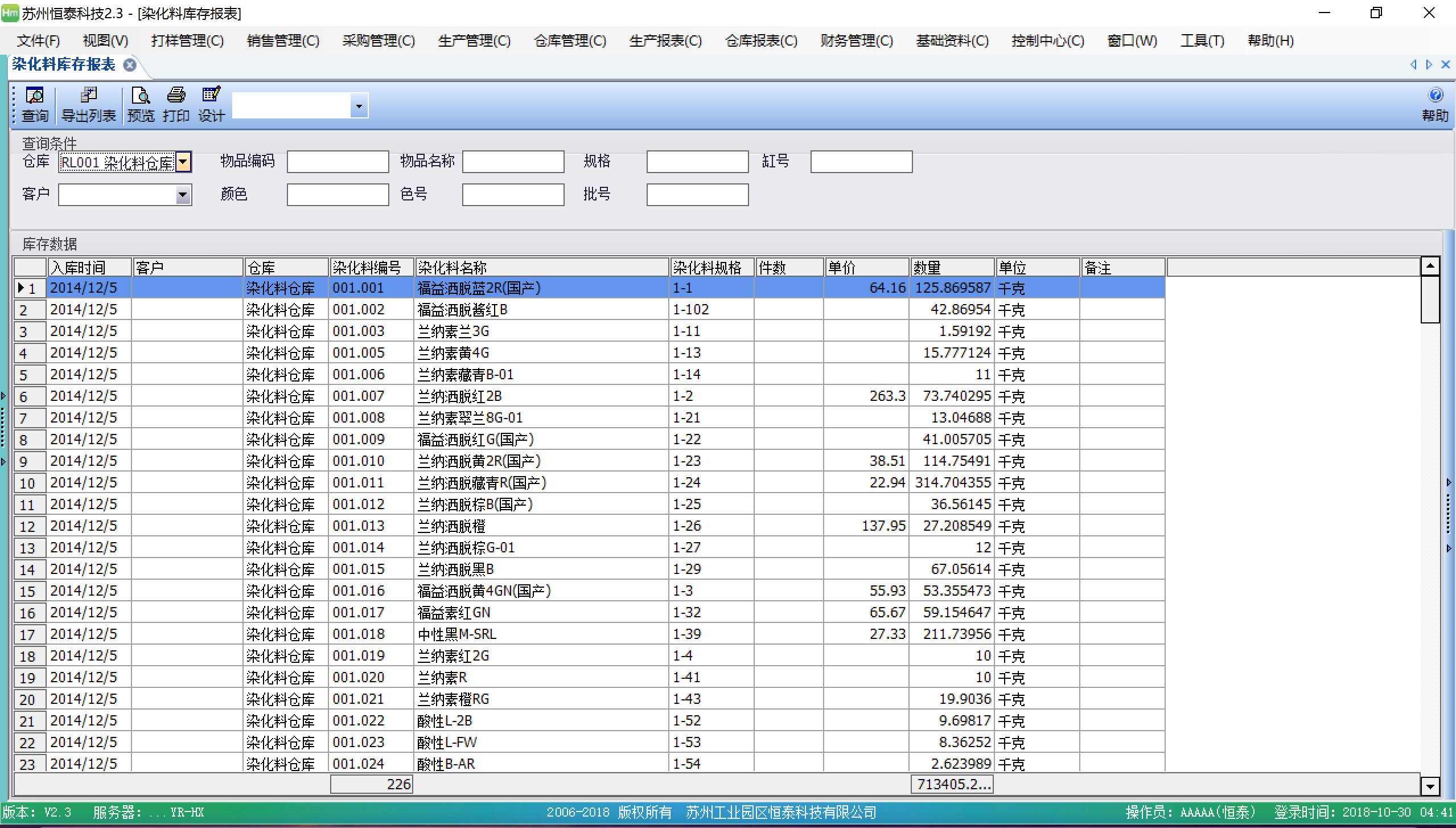Click the 物品名称 input field

tap(513, 162)
